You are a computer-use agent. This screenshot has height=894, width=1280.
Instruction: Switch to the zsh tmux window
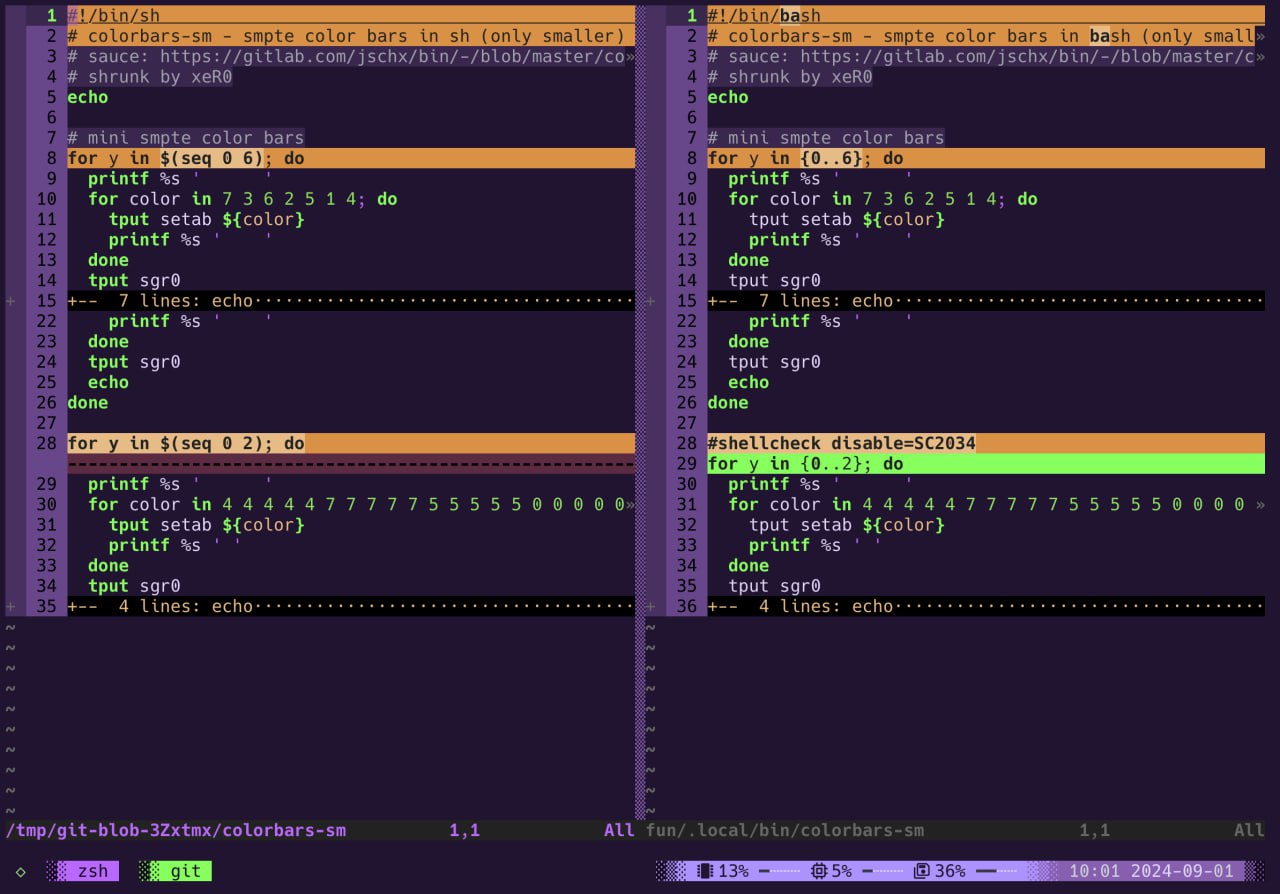[x=92, y=871]
